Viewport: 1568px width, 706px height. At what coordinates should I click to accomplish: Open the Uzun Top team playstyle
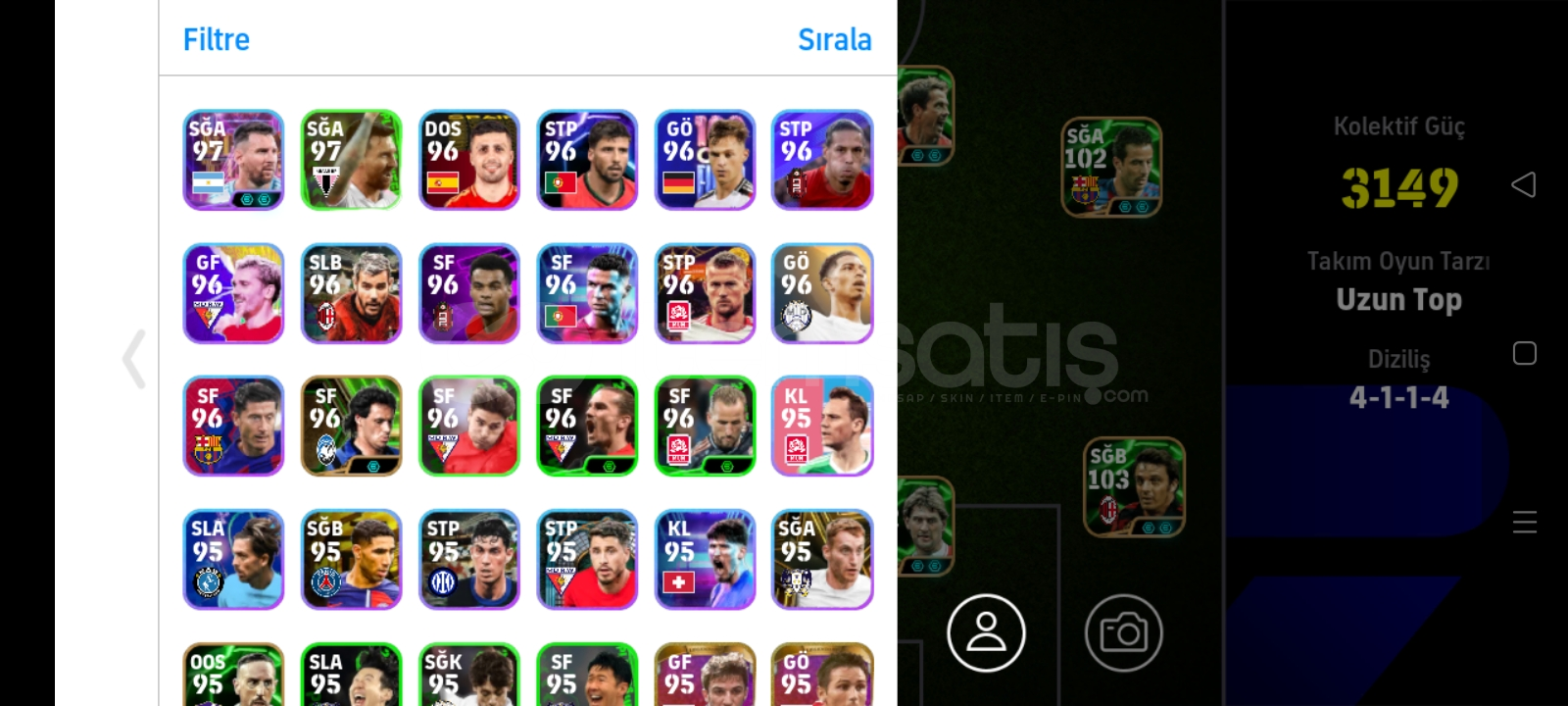(1398, 299)
